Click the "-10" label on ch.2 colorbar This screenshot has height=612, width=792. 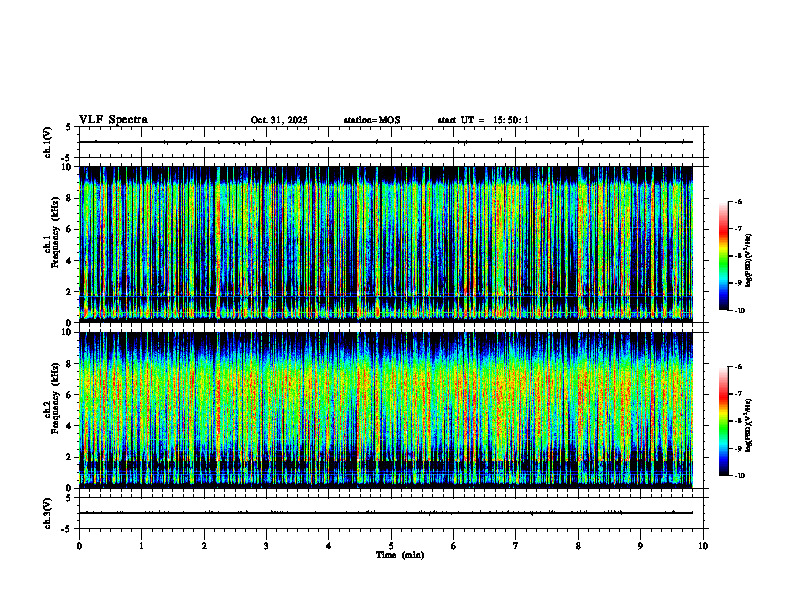tap(740, 476)
